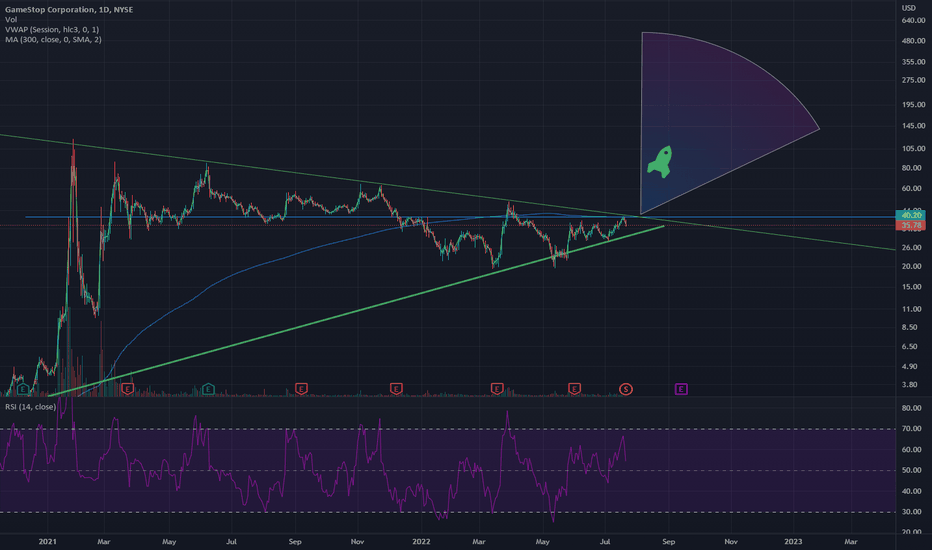
Task: Click the green 40.20 price tag
Action: click(x=911, y=215)
